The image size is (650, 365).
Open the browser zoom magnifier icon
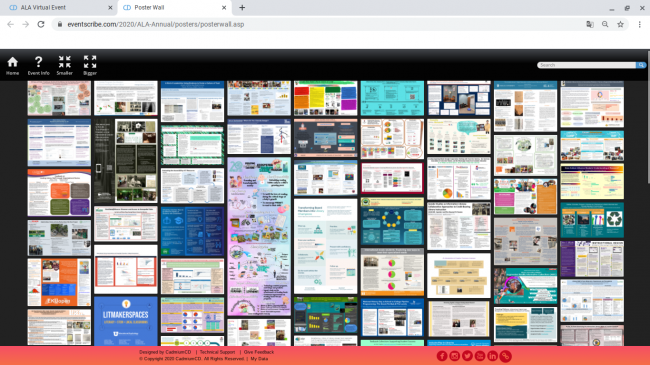[605, 24]
